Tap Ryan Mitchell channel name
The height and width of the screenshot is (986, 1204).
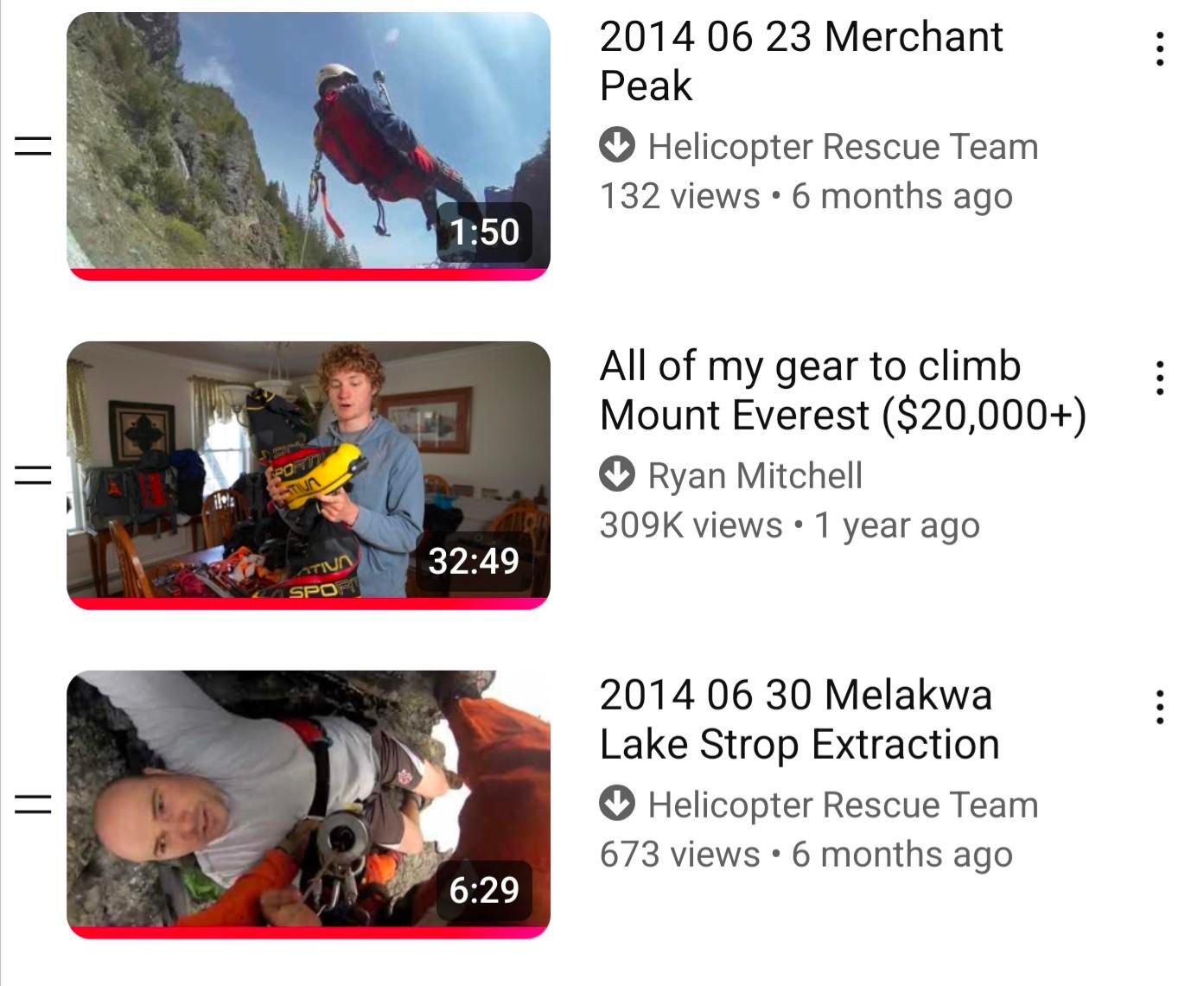coord(755,475)
